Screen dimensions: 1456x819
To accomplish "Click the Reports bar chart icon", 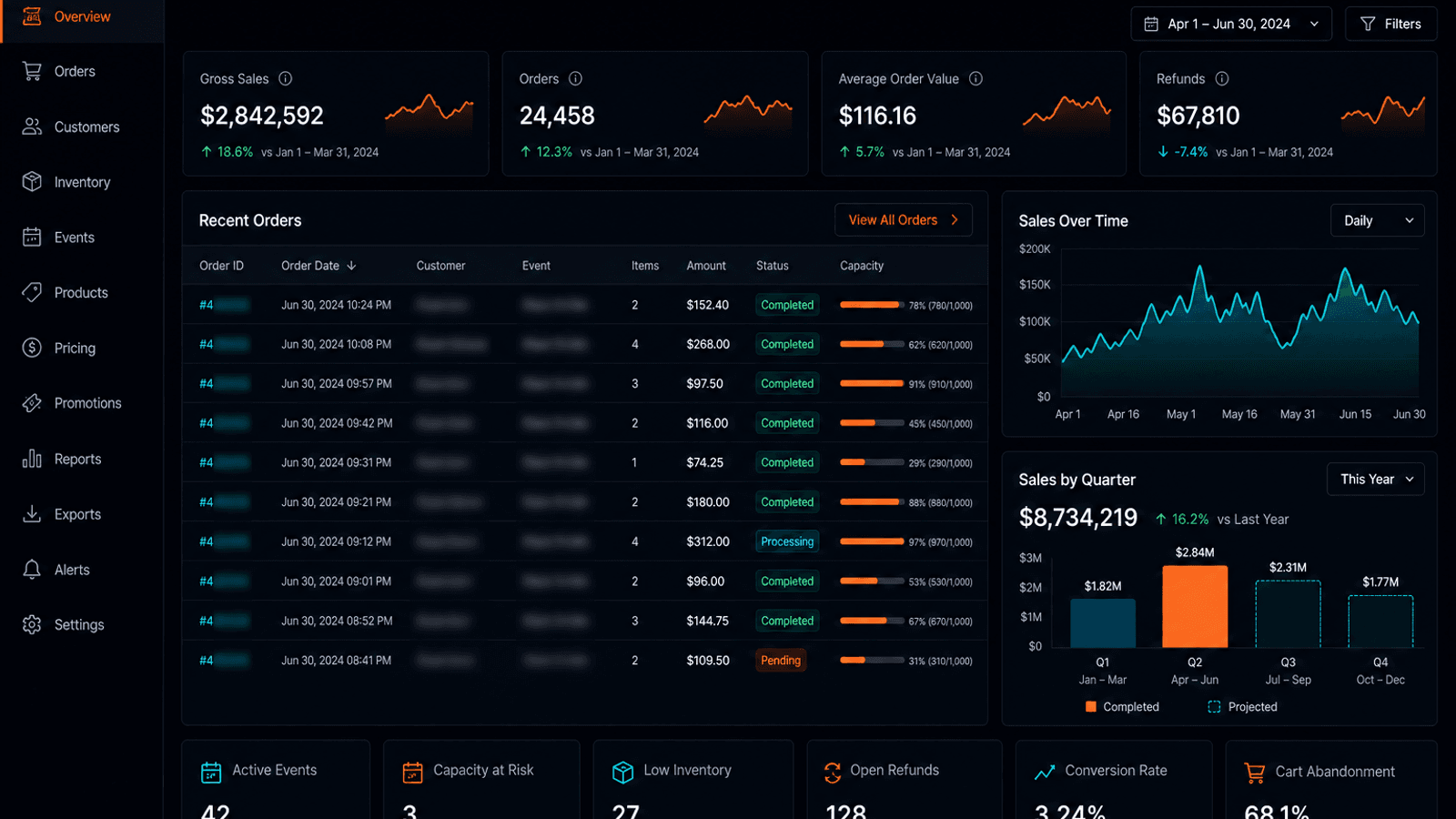I will coord(32,459).
